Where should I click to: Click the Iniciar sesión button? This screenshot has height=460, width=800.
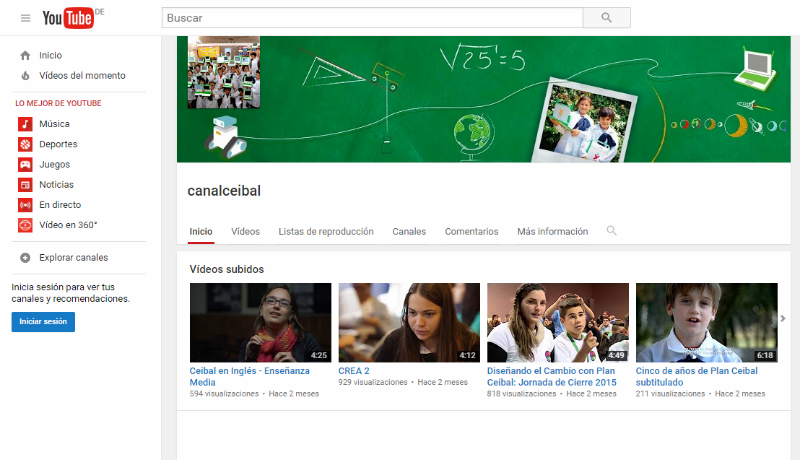click(x=43, y=322)
